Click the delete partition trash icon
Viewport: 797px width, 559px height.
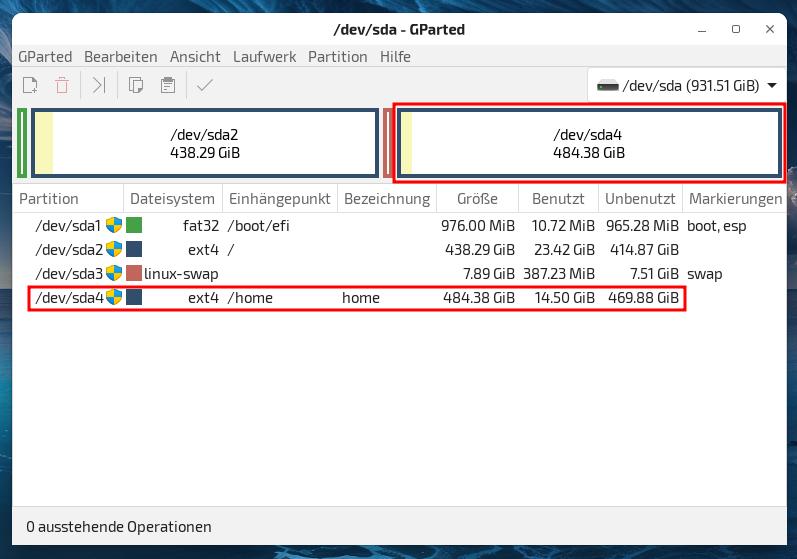pyautogui.click(x=62, y=86)
